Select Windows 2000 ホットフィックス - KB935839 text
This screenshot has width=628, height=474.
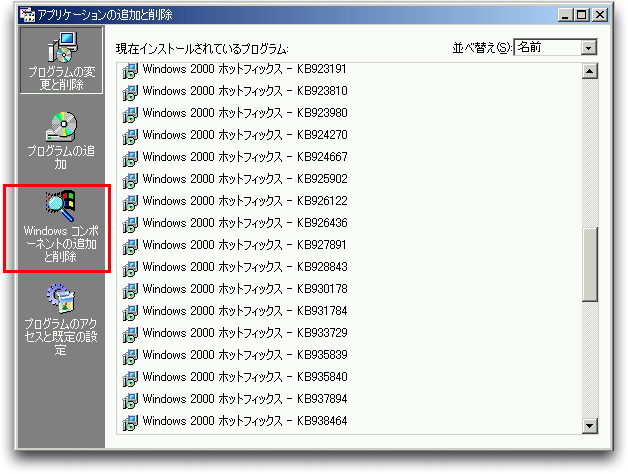(x=245, y=355)
